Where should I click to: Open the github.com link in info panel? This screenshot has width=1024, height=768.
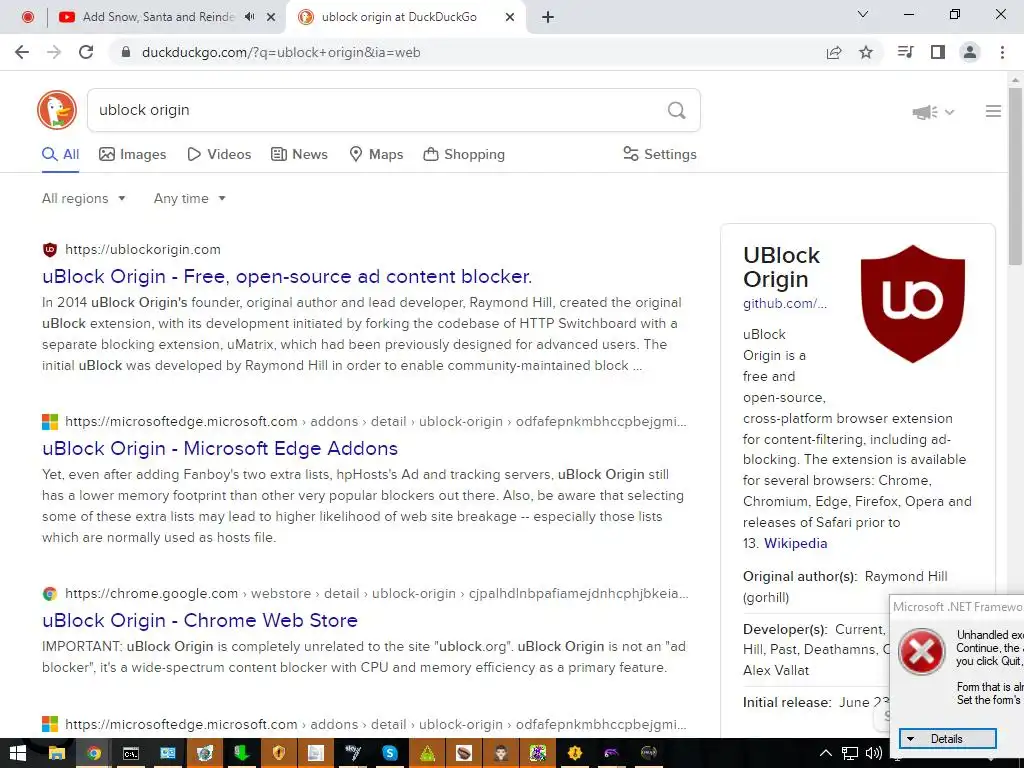pos(785,304)
